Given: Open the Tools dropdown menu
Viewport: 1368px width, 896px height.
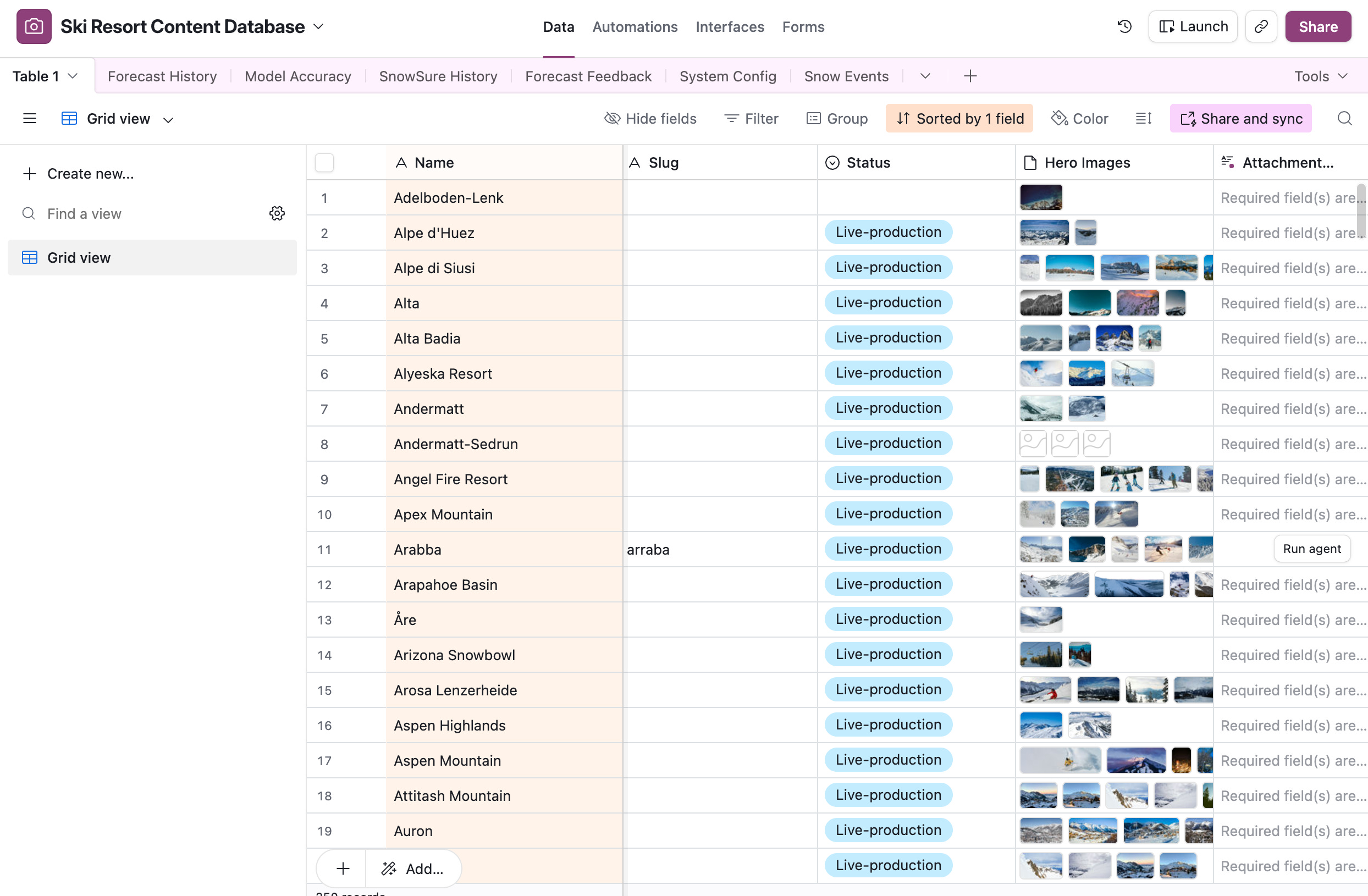Looking at the screenshot, I should point(1320,76).
